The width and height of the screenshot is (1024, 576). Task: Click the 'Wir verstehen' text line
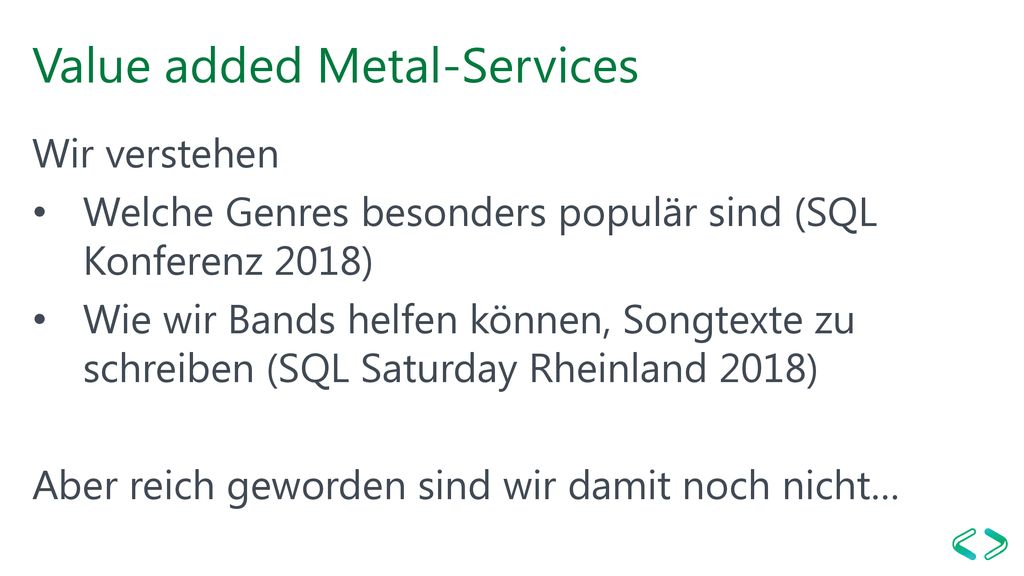(x=155, y=154)
